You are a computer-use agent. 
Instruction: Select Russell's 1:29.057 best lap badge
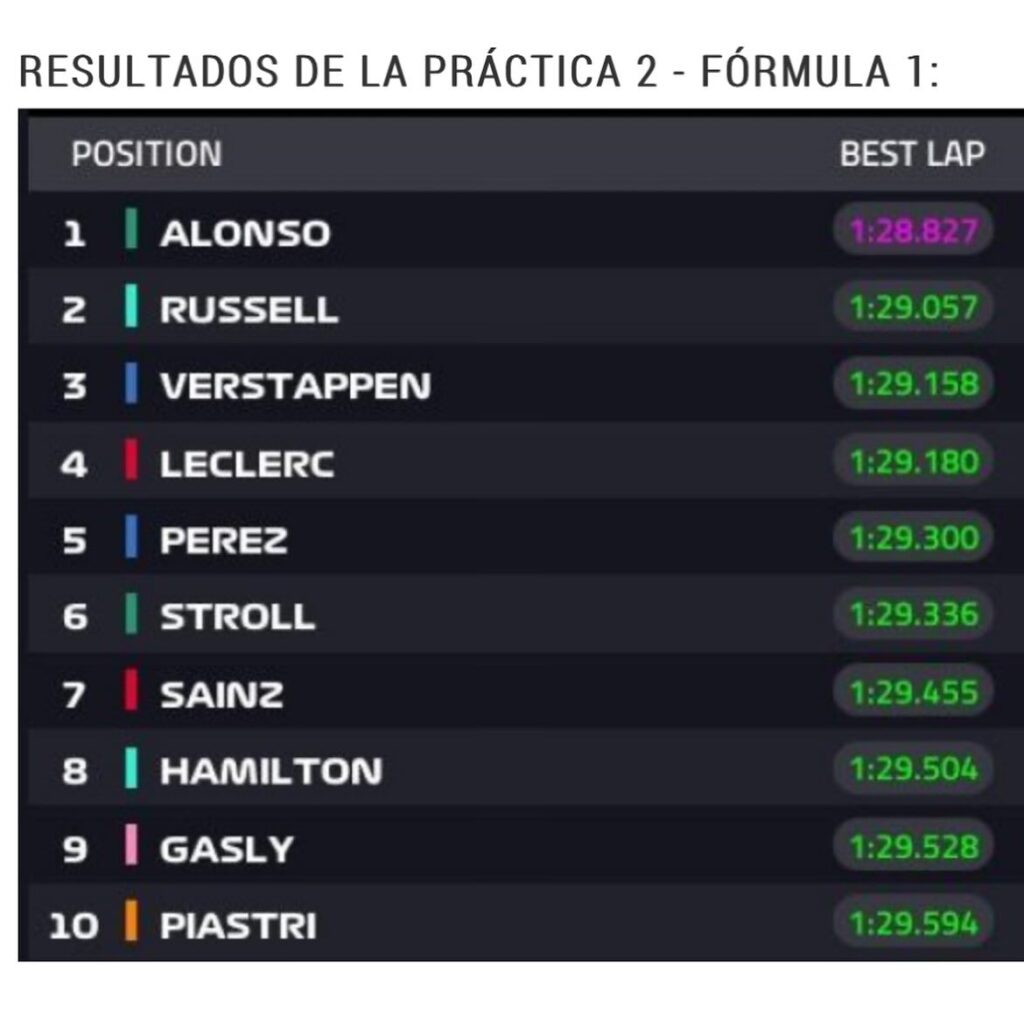click(x=913, y=306)
